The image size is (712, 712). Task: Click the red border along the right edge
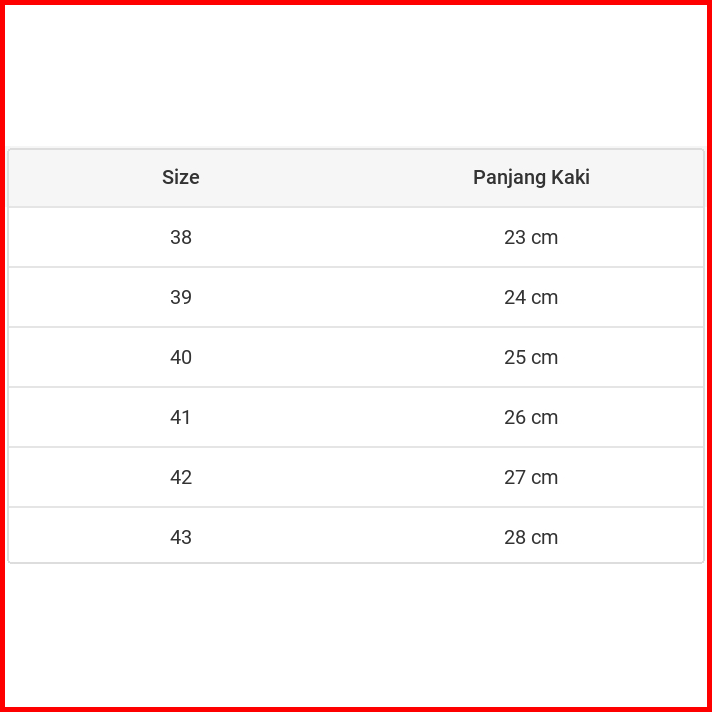click(x=709, y=356)
